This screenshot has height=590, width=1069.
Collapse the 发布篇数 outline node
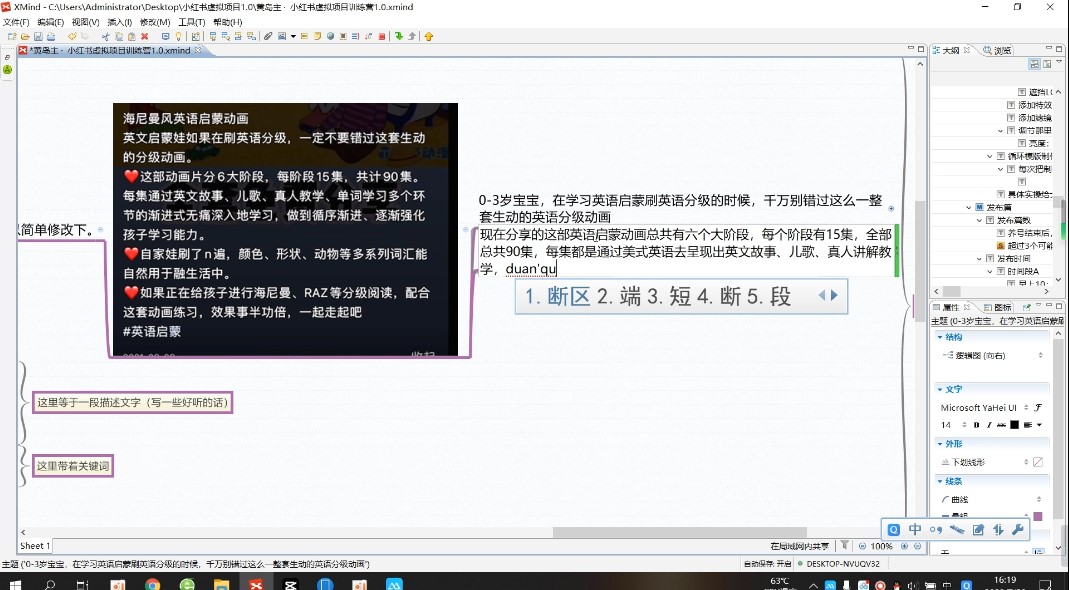click(x=979, y=220)
